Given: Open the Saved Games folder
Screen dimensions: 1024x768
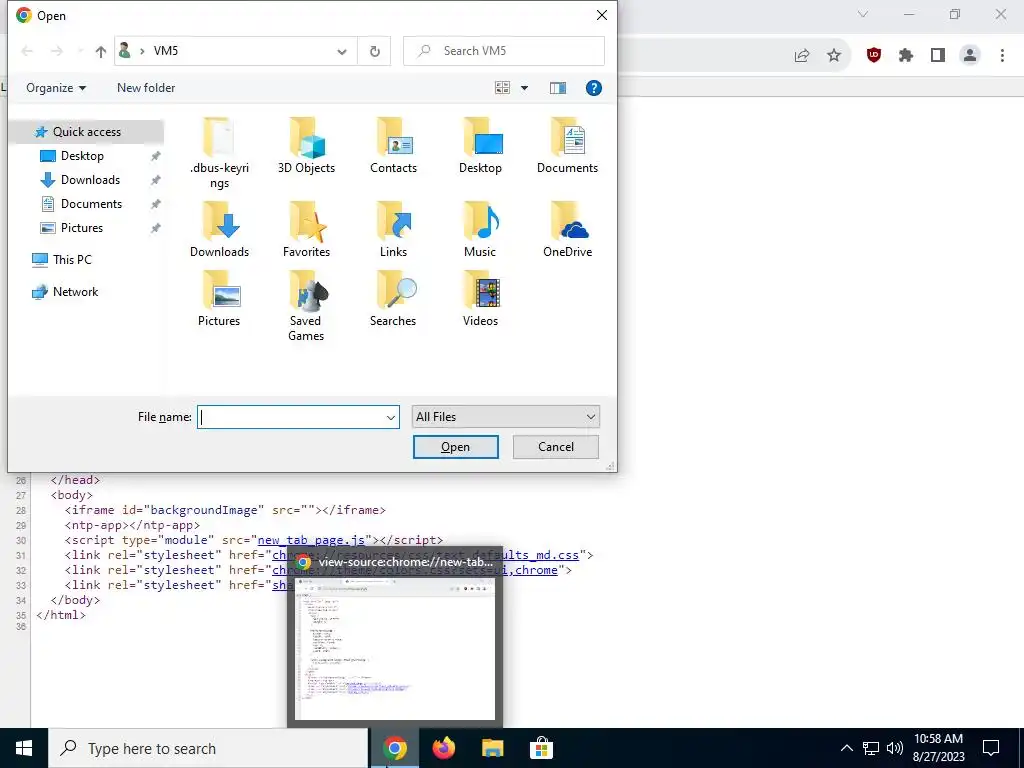Looking at the screenshot, I should pyautogui.click(x=306, y=306).
